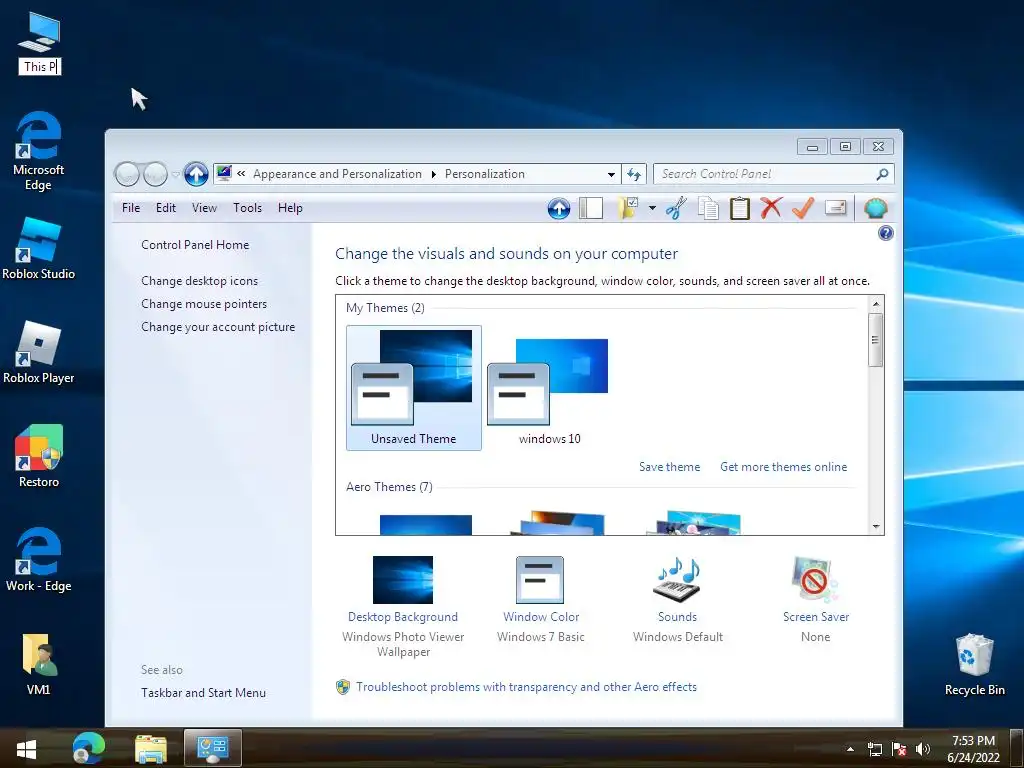
Task: Expand the folder options dropdown arrow
Action: (652, 208)
